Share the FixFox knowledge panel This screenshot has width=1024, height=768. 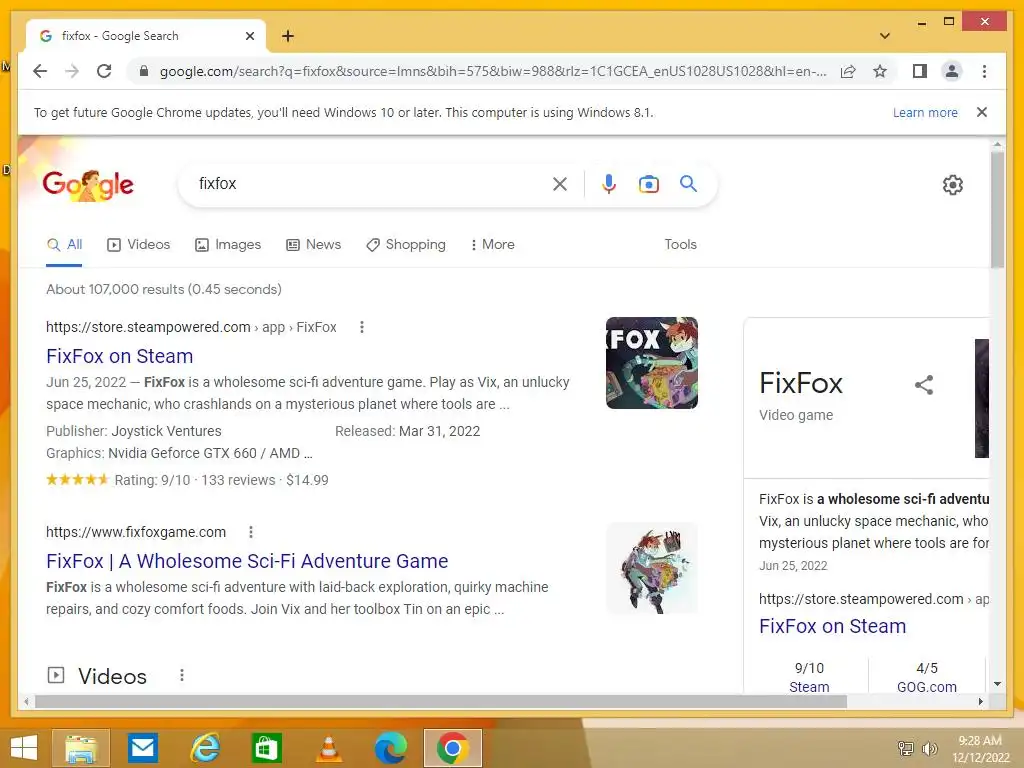tap(924, 385)
